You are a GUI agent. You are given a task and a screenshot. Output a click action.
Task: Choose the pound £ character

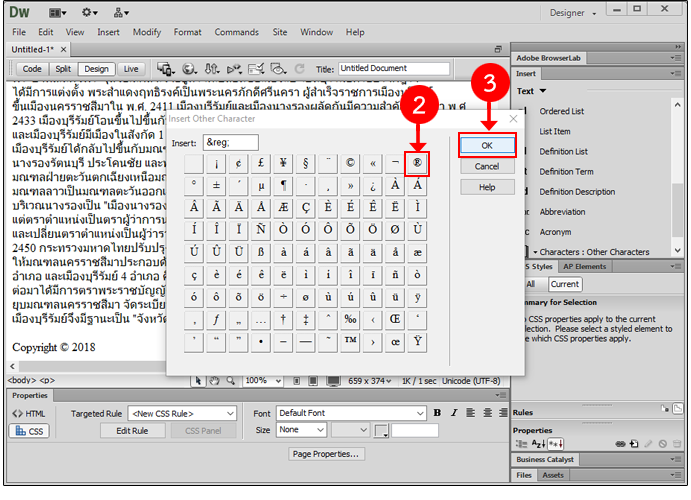tap(262, 162)
